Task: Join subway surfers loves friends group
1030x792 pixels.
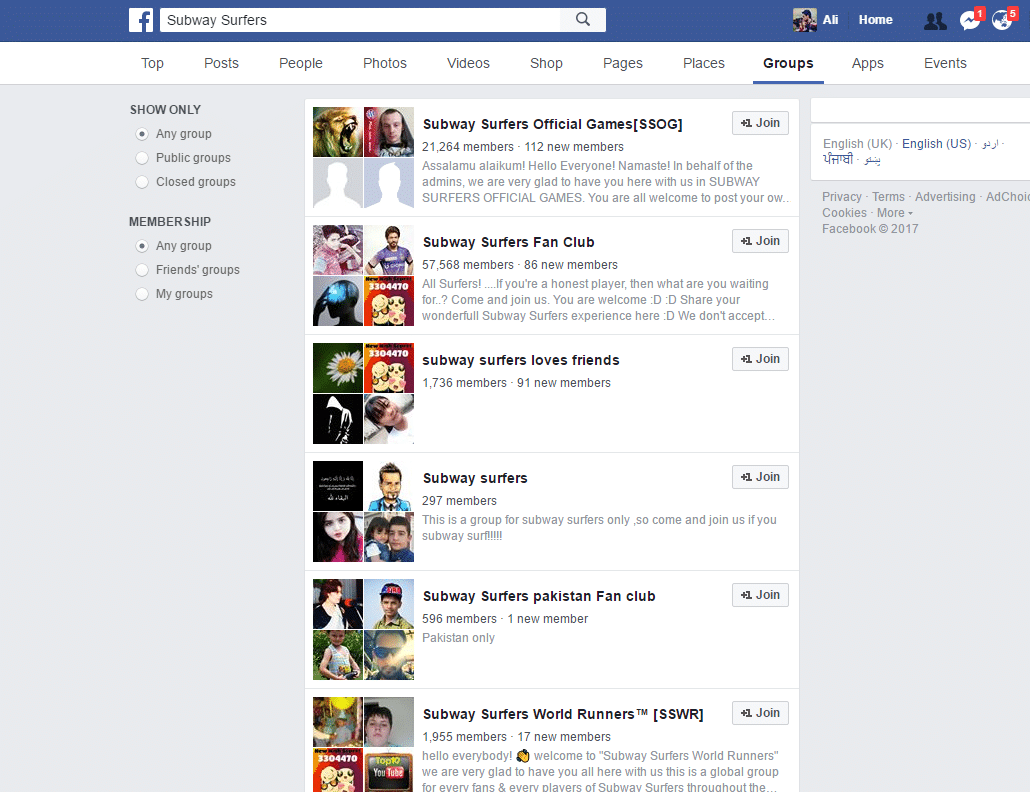Action: point(761,359)
